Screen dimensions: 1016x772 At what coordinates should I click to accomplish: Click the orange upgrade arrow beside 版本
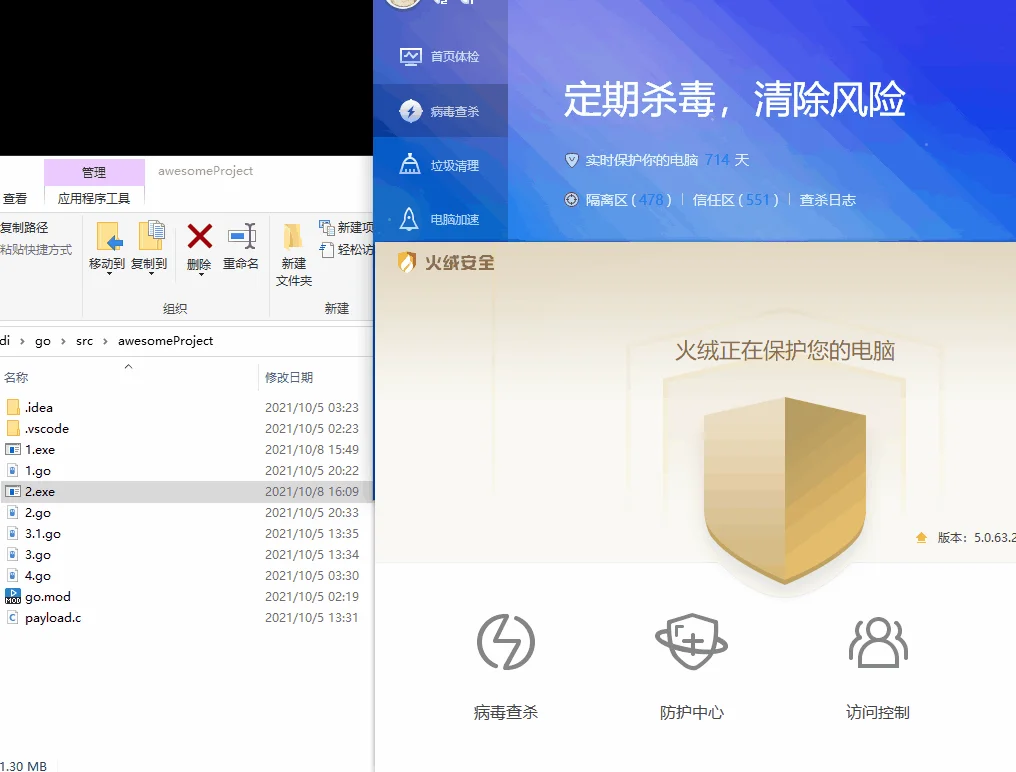point(921,537)
